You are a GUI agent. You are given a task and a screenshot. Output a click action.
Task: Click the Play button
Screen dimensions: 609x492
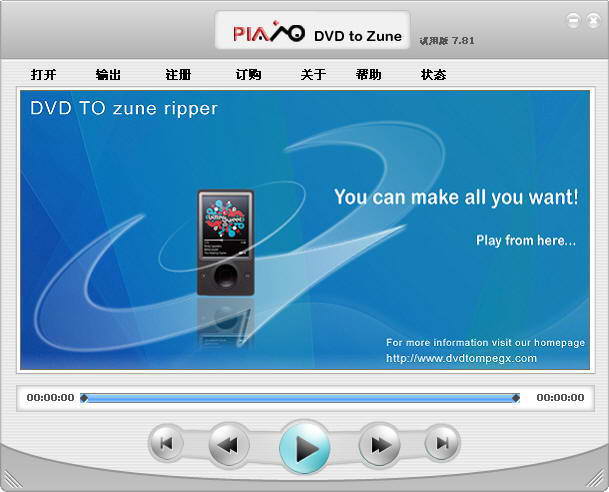[x=305, y=447]
